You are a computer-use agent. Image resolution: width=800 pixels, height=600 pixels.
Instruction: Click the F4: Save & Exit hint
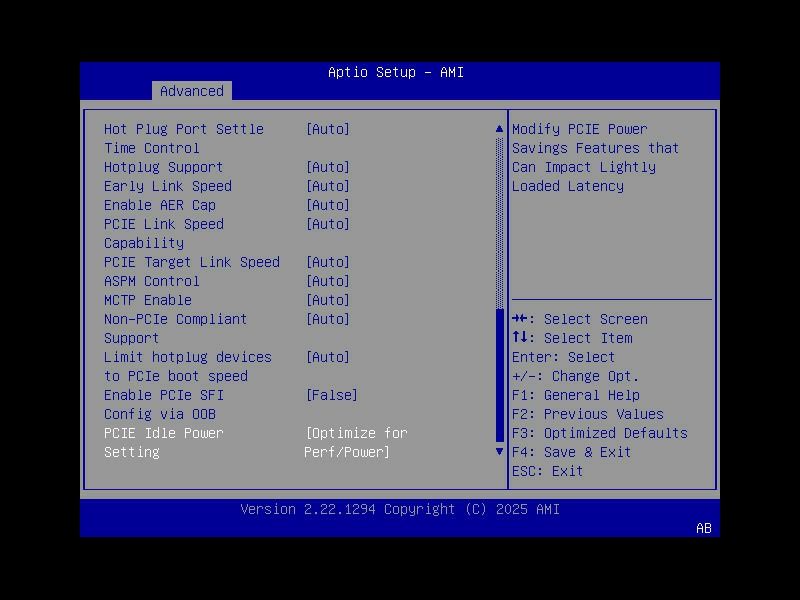(571, 452)
